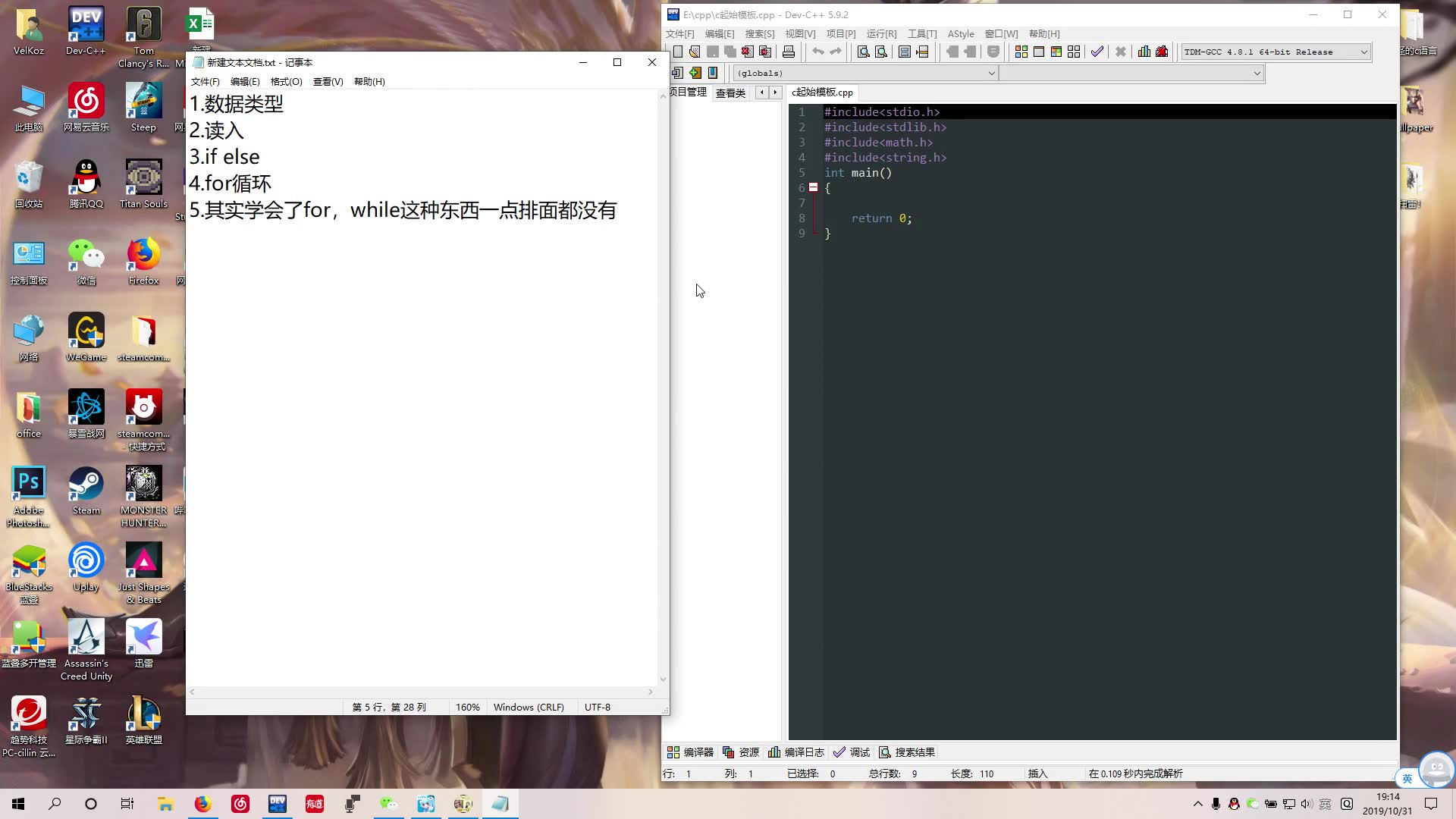Select the 查看类 side panel tab
Screen dimensions: 1456x819
[730, 93]
